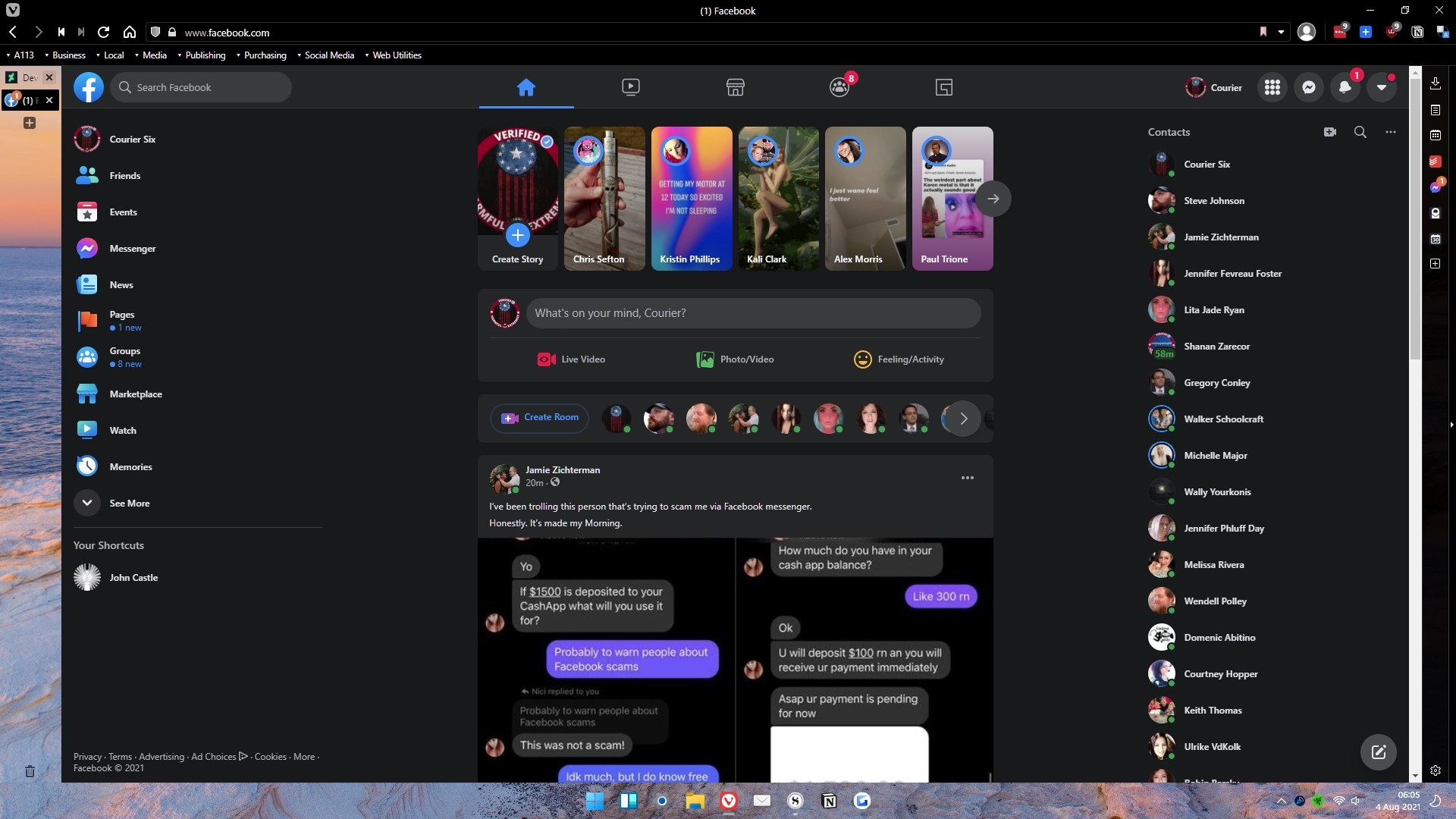Close the Facebook tab in tab panel
The height and width of the screenshot is (819, 1456).
(49, 100)
